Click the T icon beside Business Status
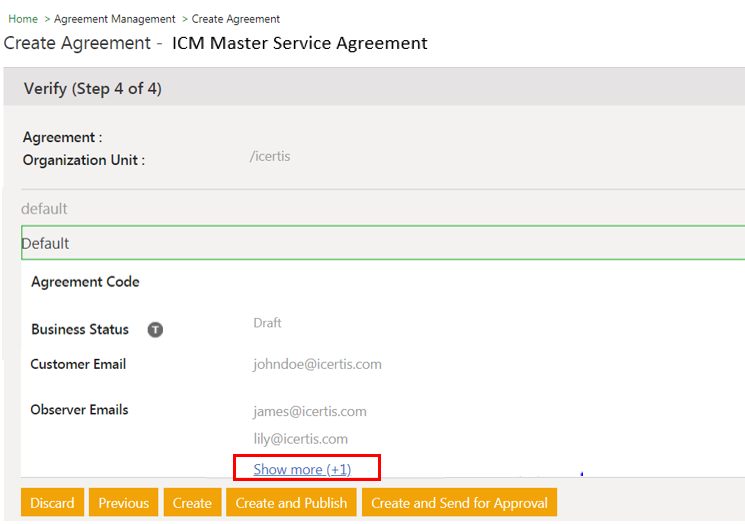The image size is (745, 524). 155,329
